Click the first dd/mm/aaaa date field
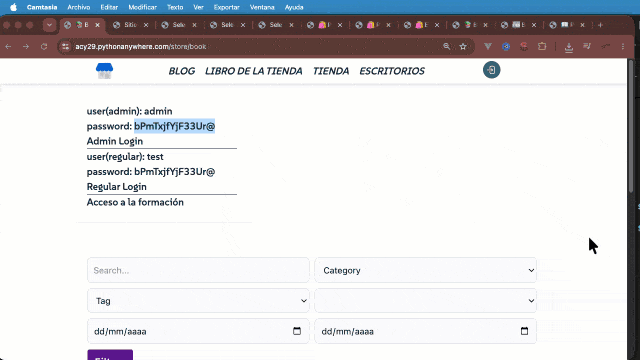The image size is (640, 360). click(x=198, y=331)
